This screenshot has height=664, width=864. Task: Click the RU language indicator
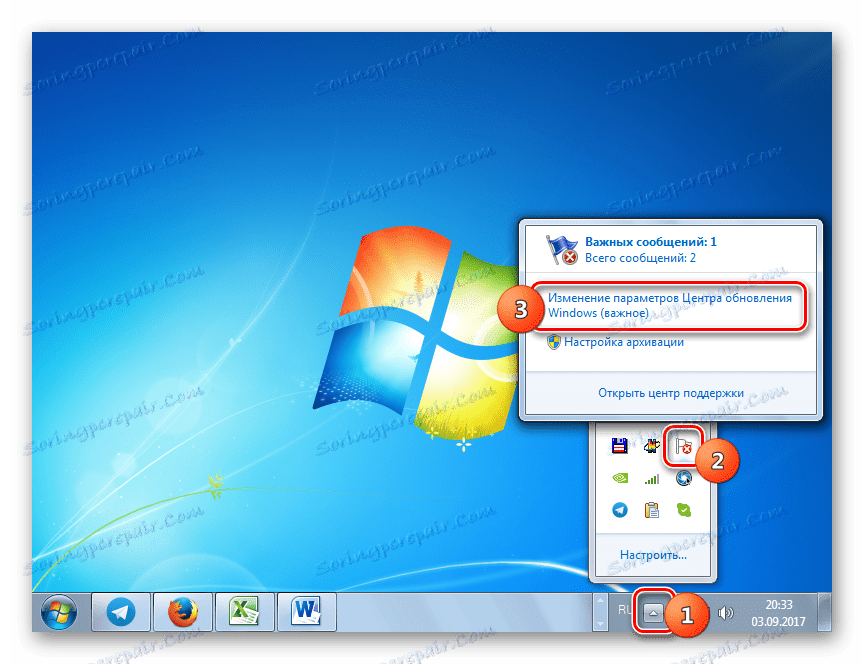(625, 609)
